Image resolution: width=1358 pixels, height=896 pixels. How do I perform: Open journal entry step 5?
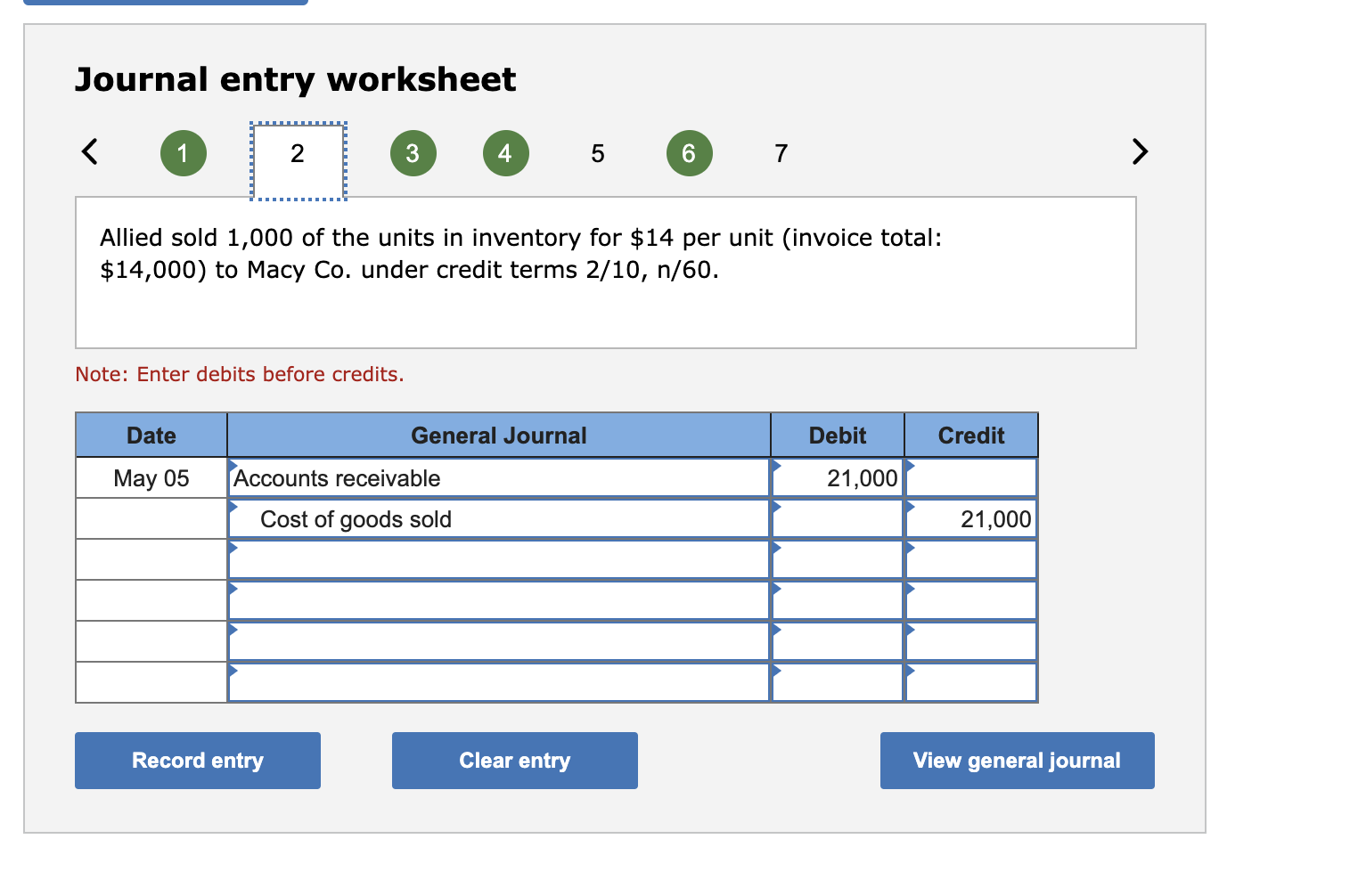tap(598, 153)
